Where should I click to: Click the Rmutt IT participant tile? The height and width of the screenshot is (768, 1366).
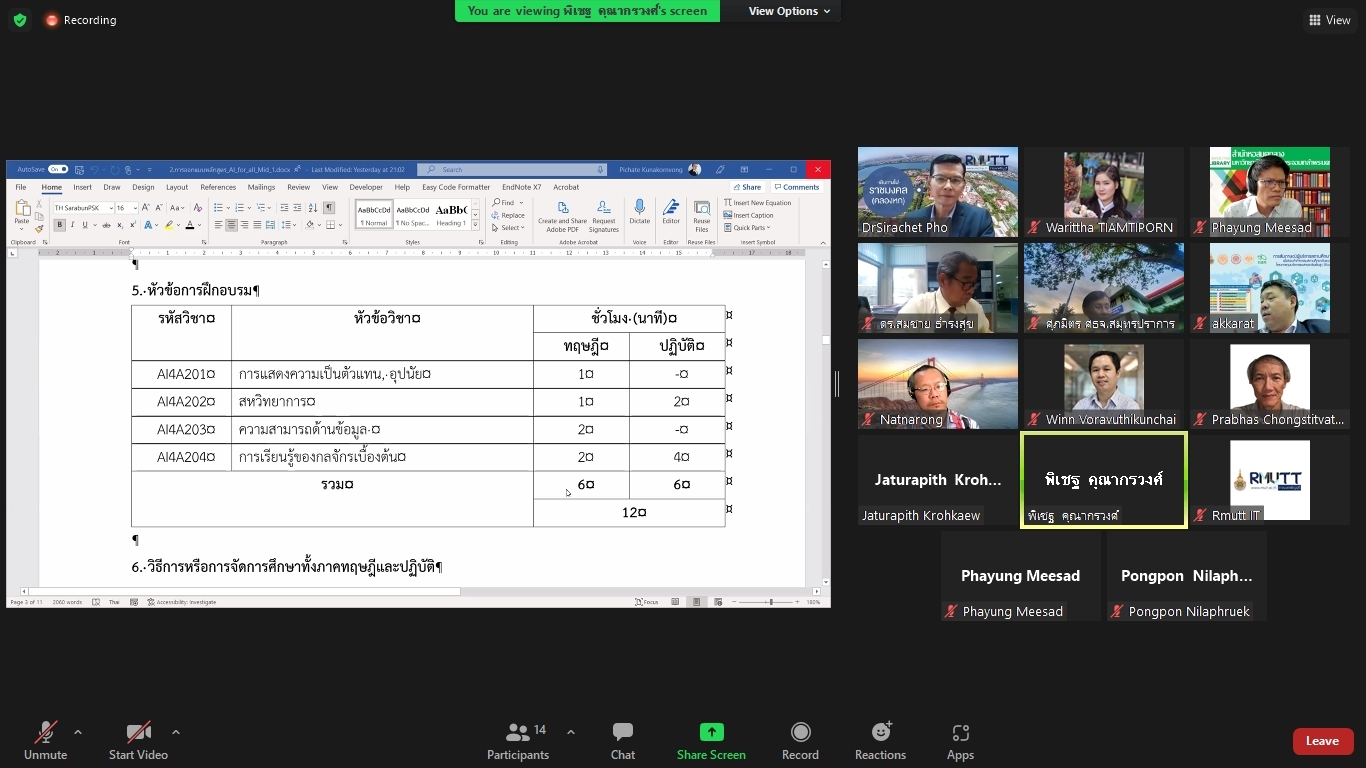tap(1269, 480)
